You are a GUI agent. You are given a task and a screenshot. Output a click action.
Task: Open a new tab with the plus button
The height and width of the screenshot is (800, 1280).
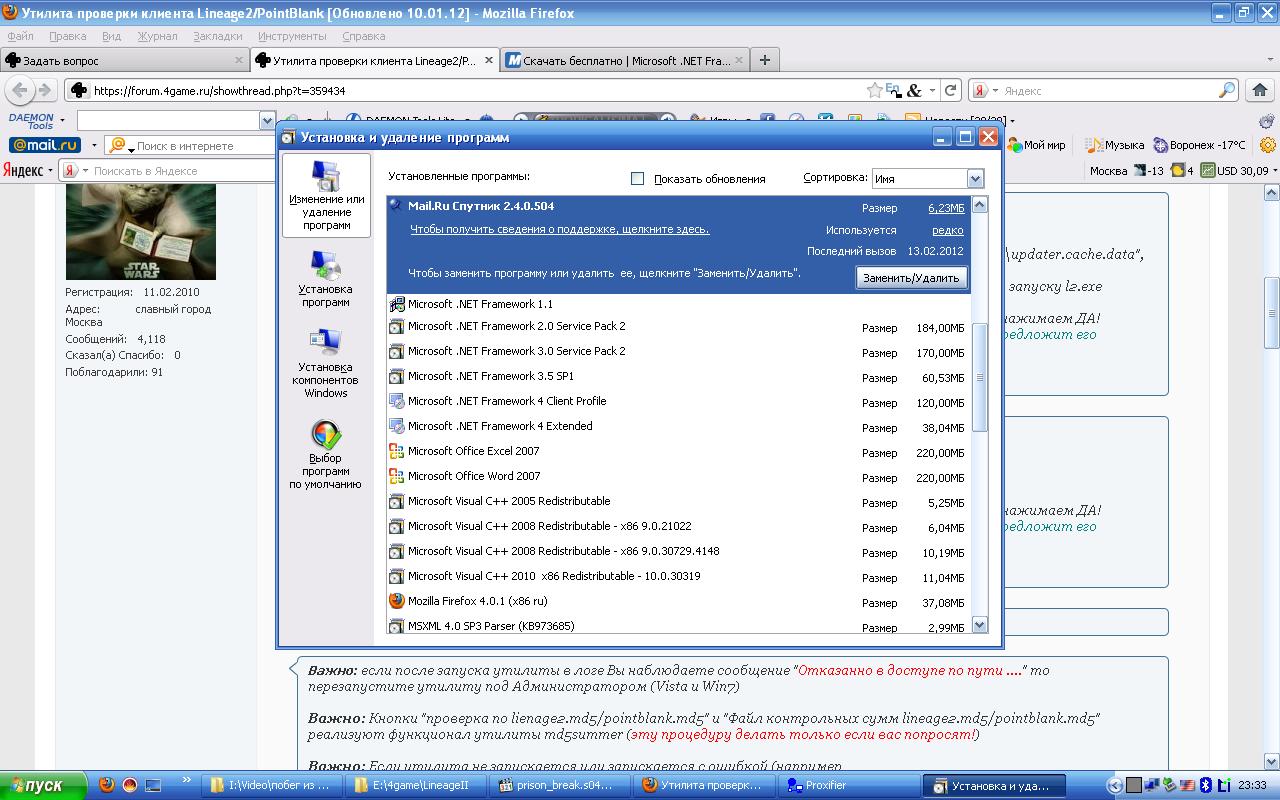[765, 60]
